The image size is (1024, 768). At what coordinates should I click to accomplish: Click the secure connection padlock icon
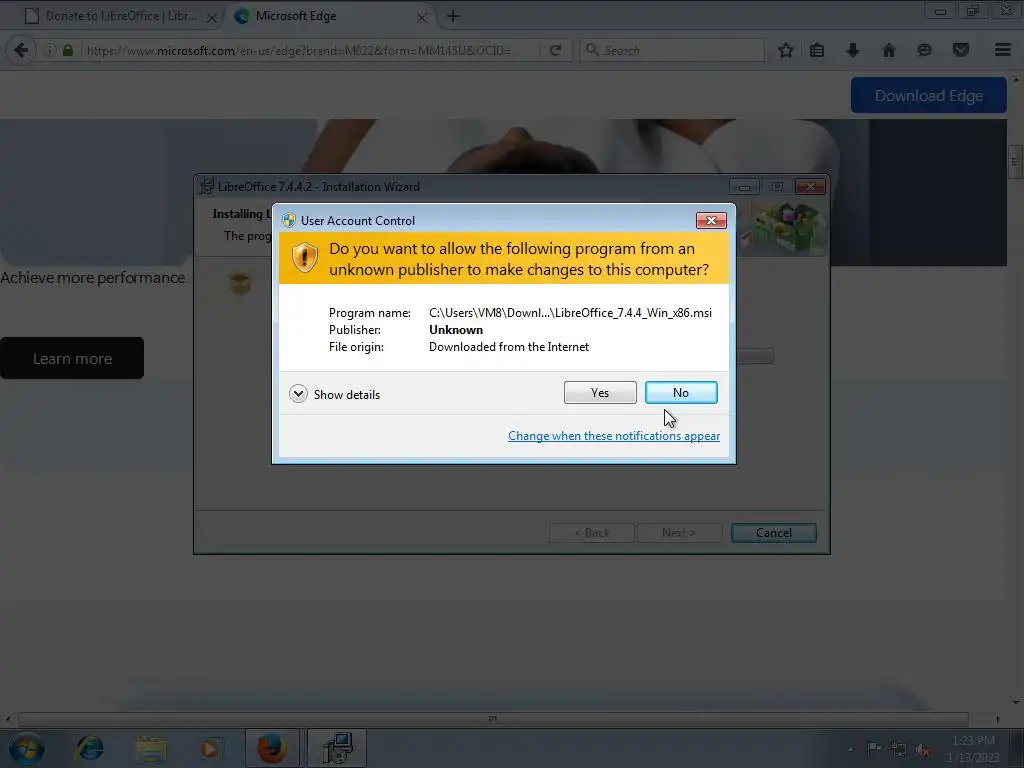(68, 50)
